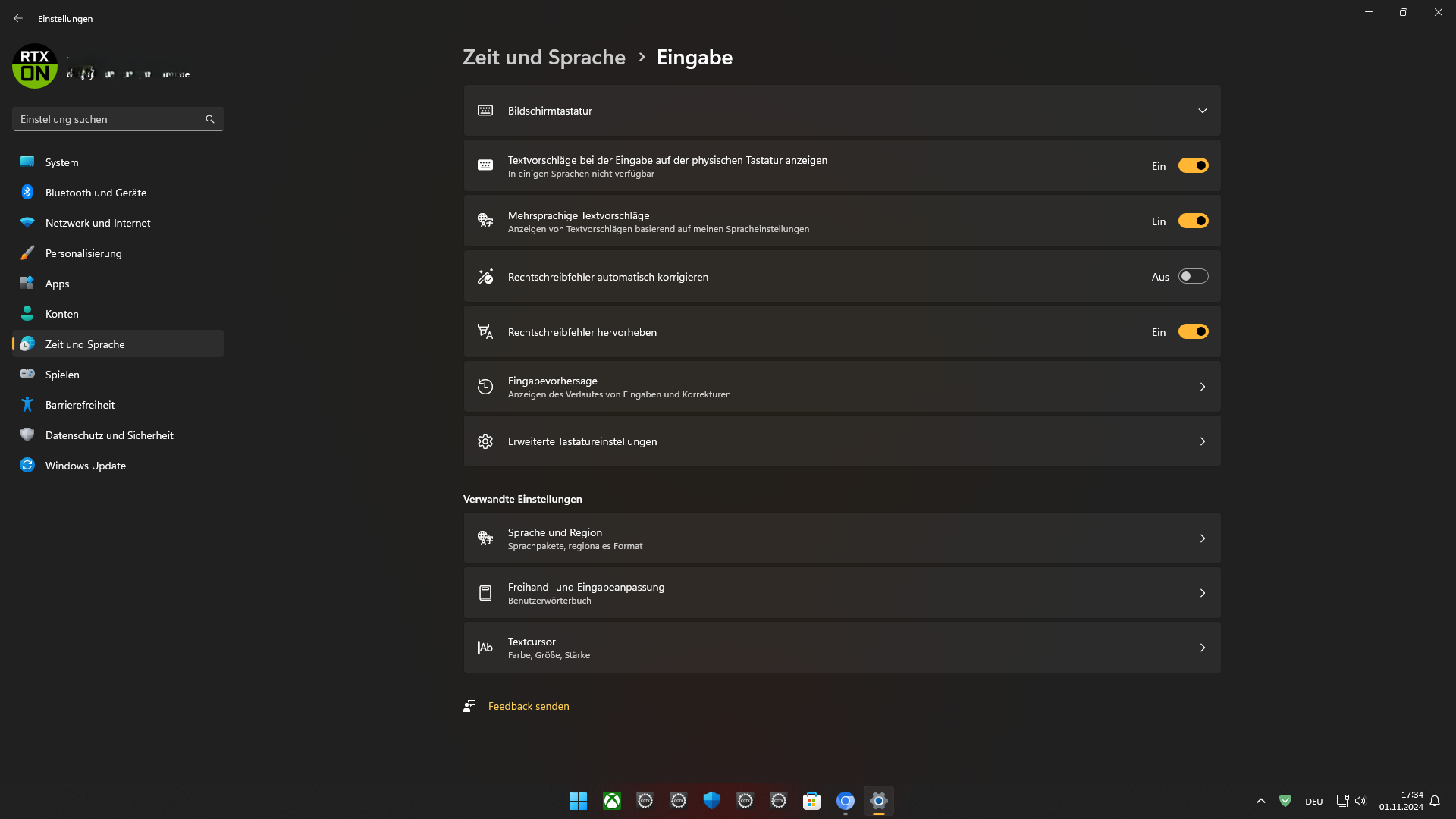The height and width of the screenshot is (819, 1456).
Task: Click the System settings icon in sidebar
Action: point(28,162)
